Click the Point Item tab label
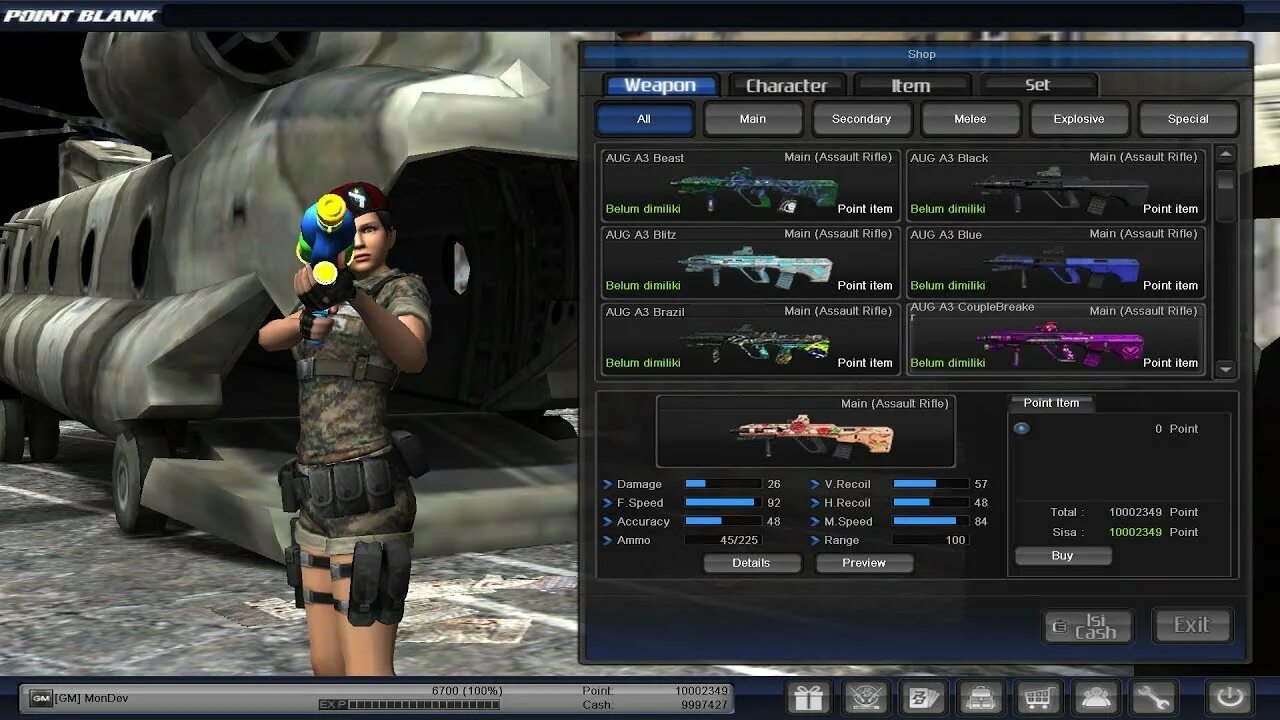 point(1051,403)
